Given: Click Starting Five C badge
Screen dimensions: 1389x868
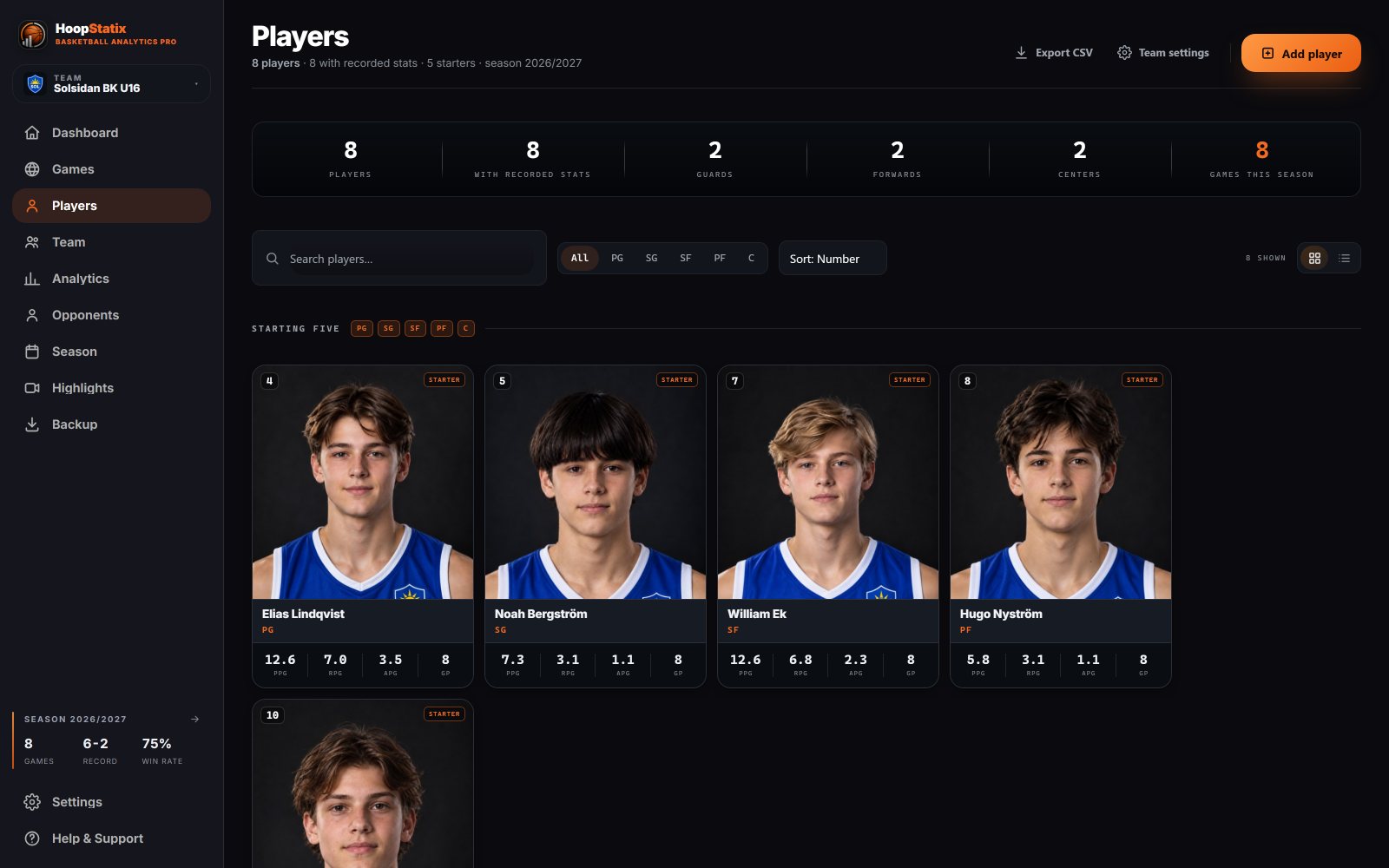Looking at the screenshot, I should 466,328.
